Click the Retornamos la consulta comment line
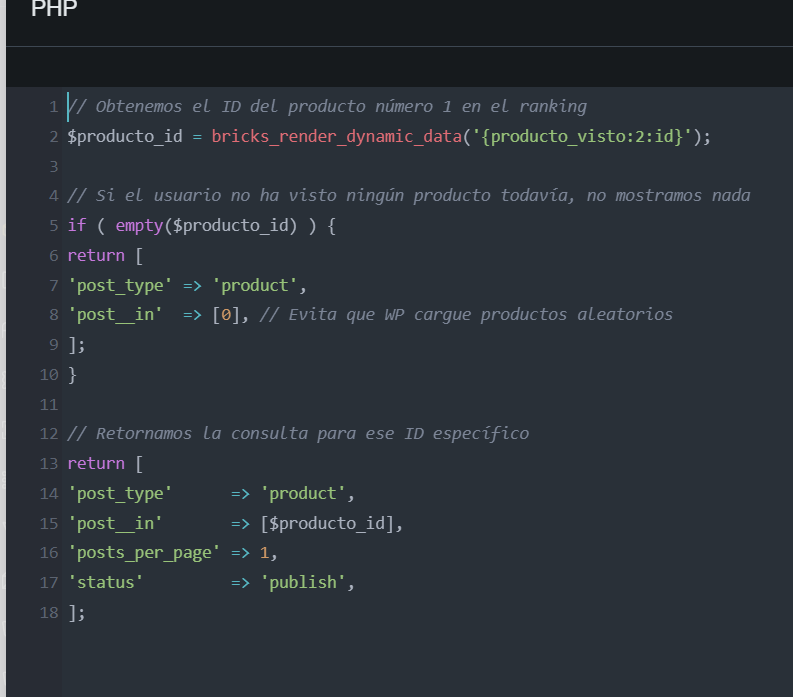This screenshot has height=697, width=793. [x=298, y=433]
